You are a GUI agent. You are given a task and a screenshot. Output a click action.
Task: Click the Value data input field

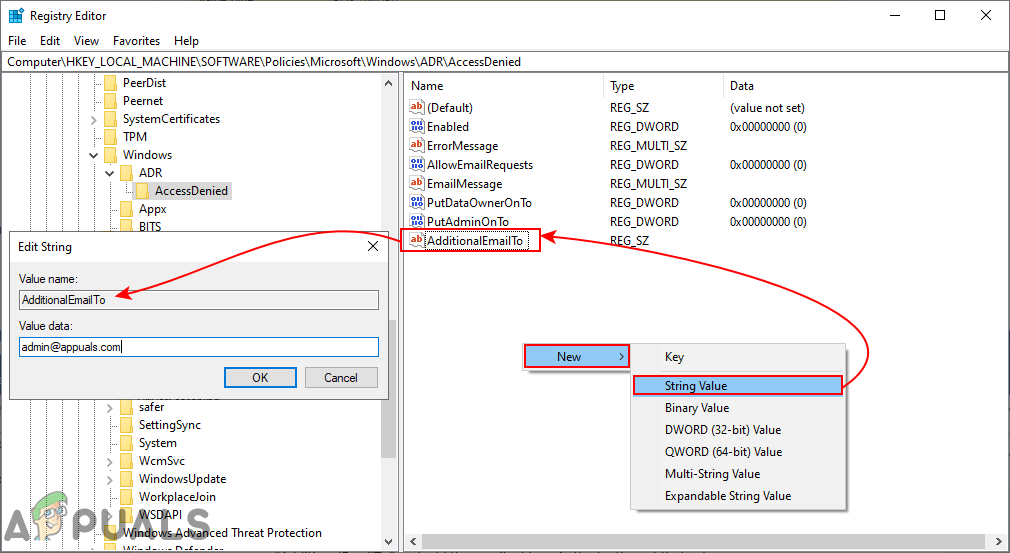point(198,347)
